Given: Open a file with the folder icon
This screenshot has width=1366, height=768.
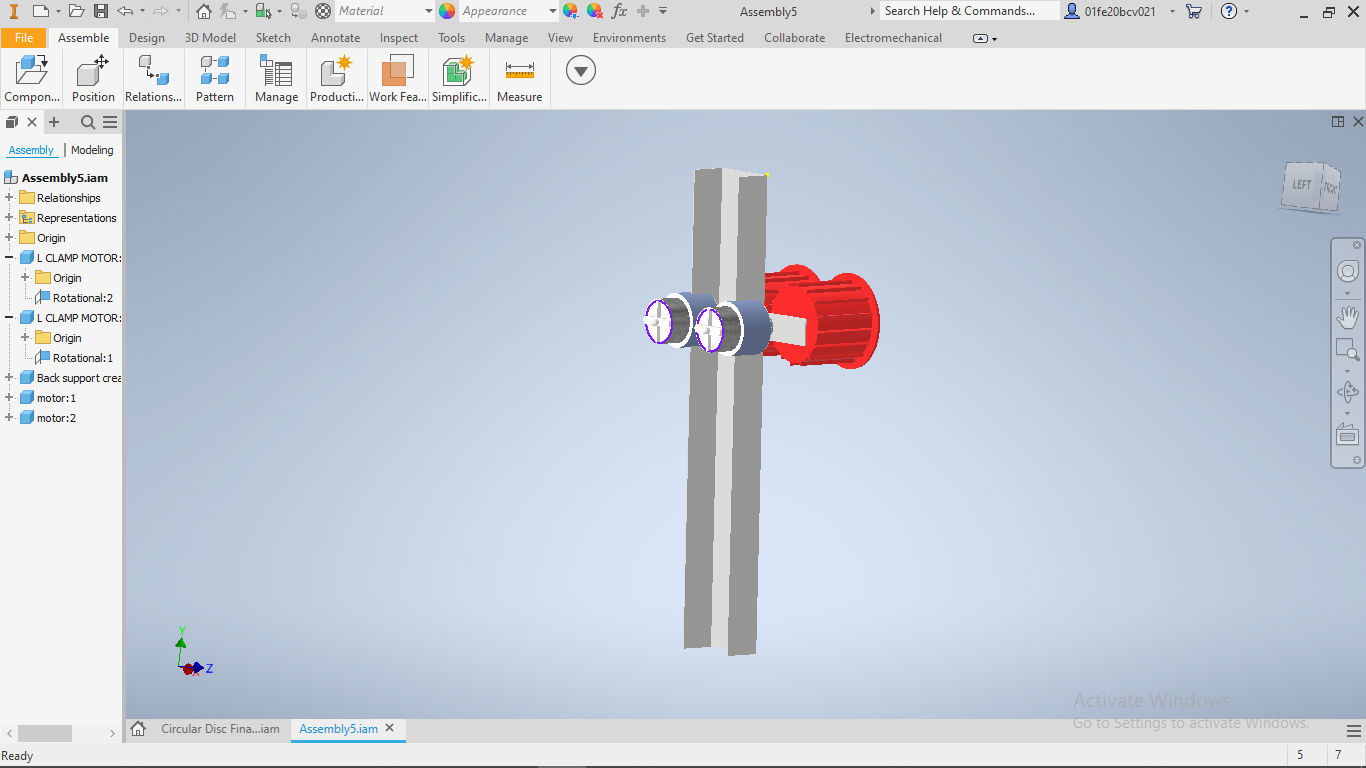Looking at the screenshot, I should [x=76, y=11].
